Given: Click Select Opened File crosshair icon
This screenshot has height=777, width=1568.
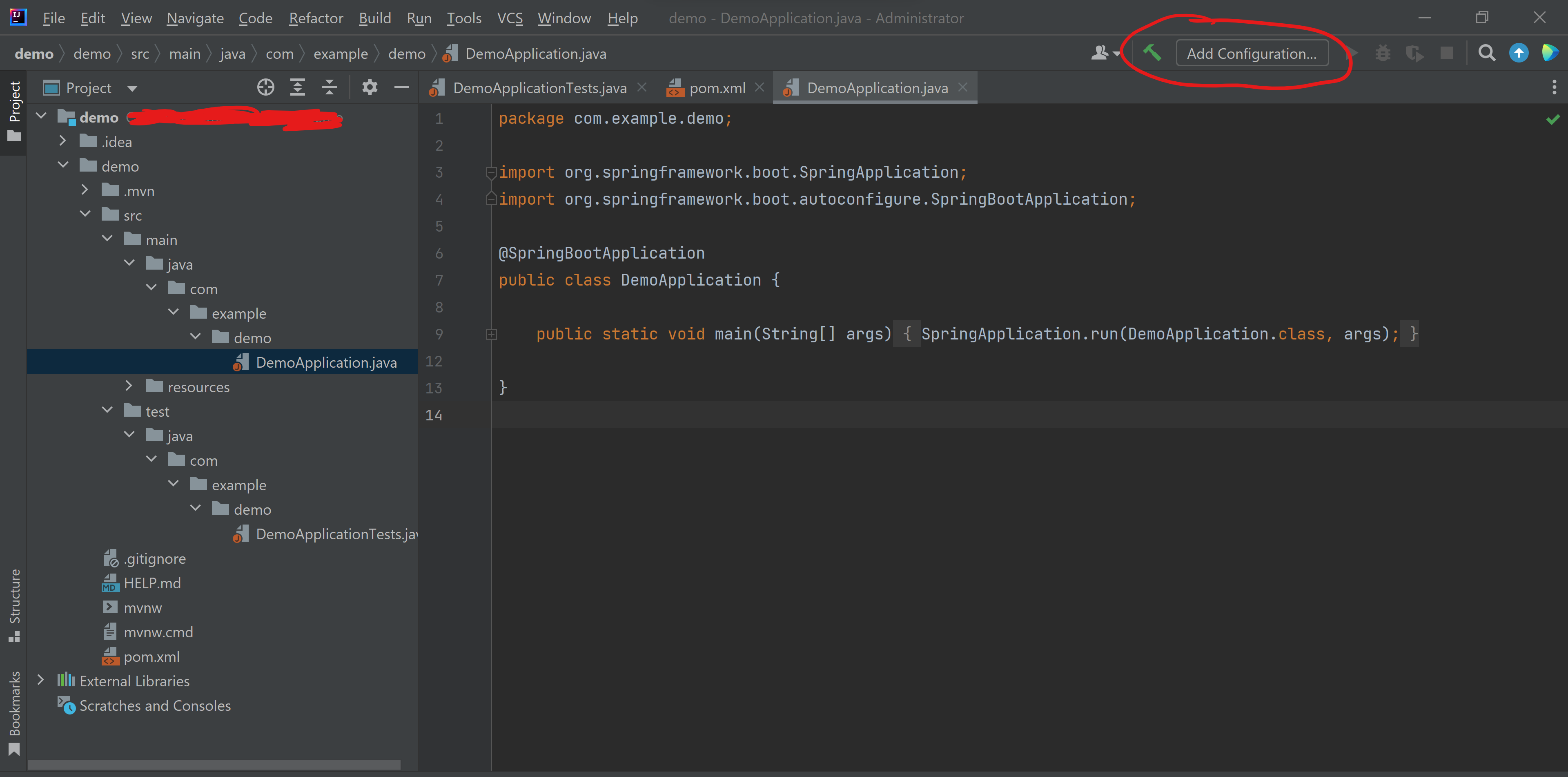Looking at the screenshot, I should [x=265, y=88].
